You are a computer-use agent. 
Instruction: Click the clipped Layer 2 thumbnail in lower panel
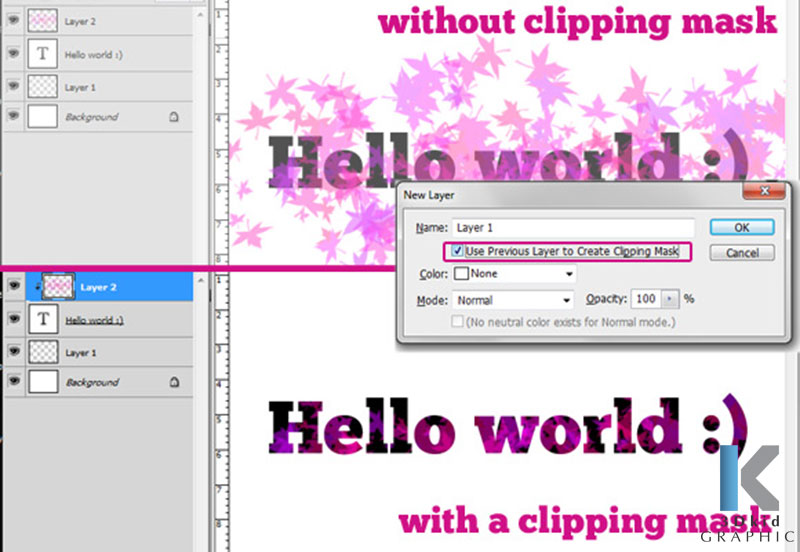59,286
